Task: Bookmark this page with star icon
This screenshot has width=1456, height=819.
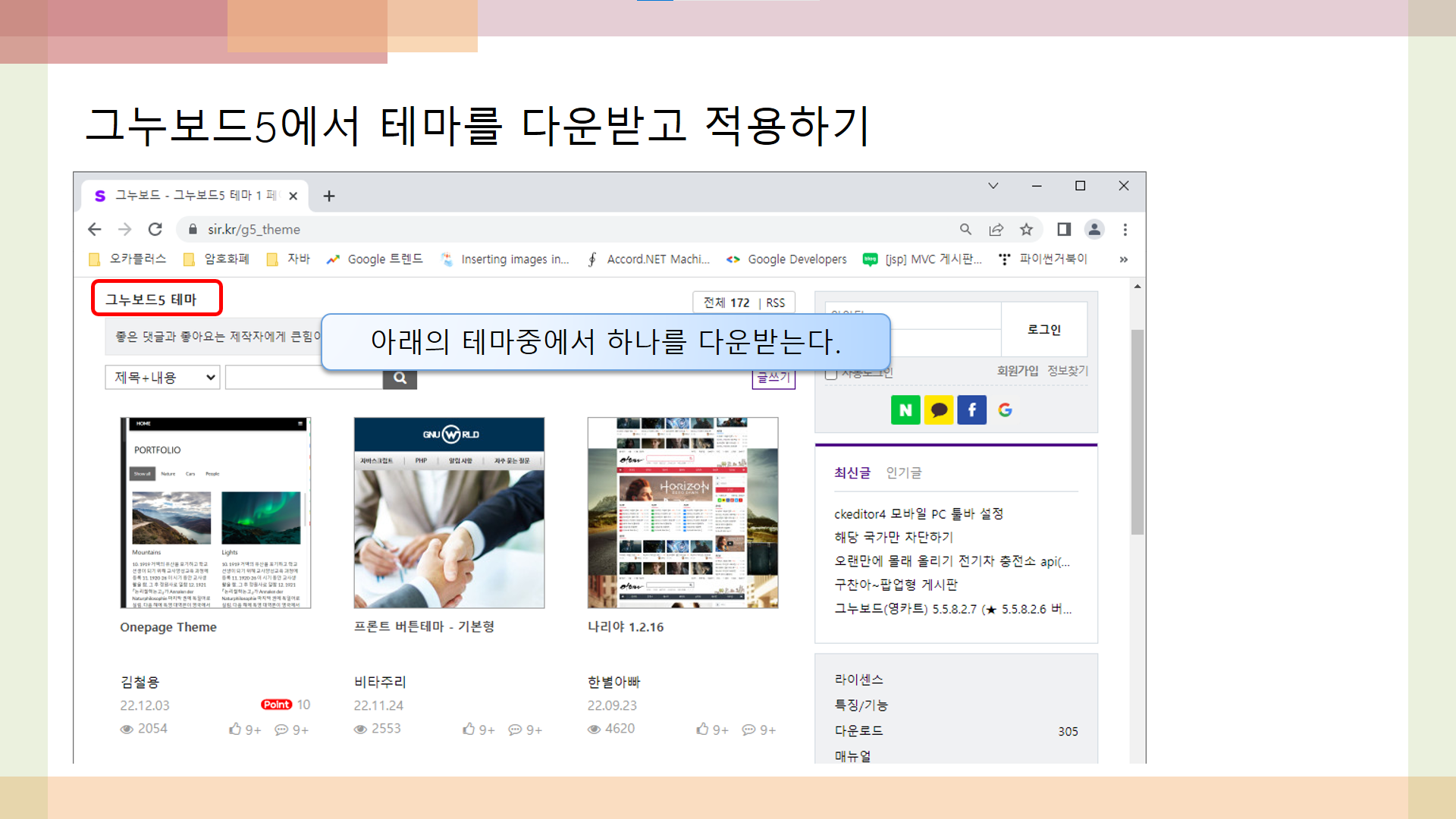Action: (1026, 229)
